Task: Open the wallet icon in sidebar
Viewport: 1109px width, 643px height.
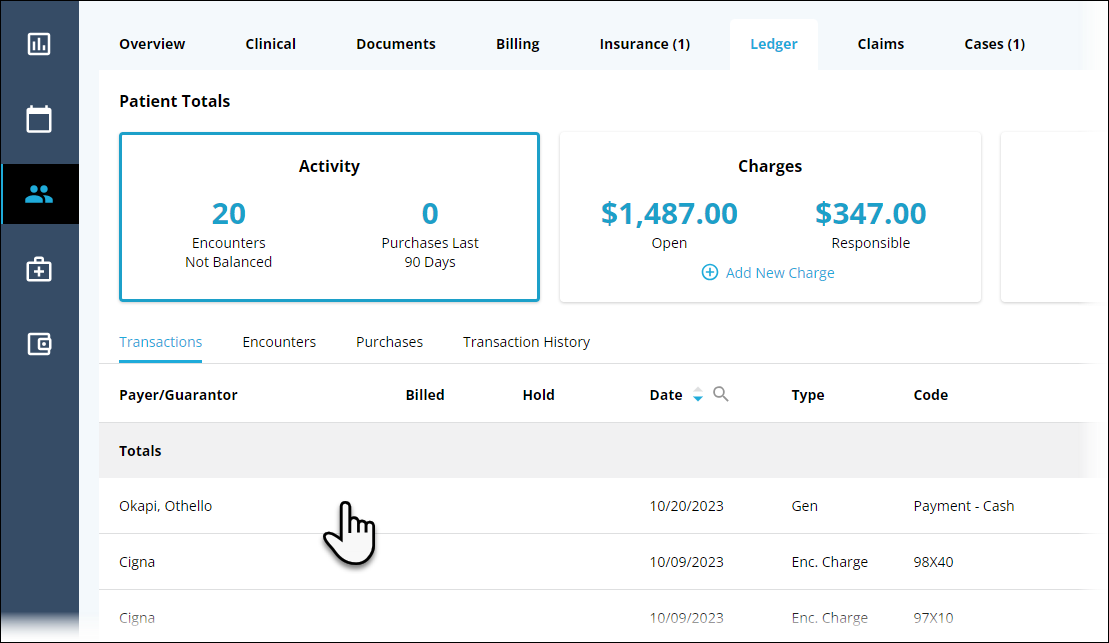Action: coord(39,344)
